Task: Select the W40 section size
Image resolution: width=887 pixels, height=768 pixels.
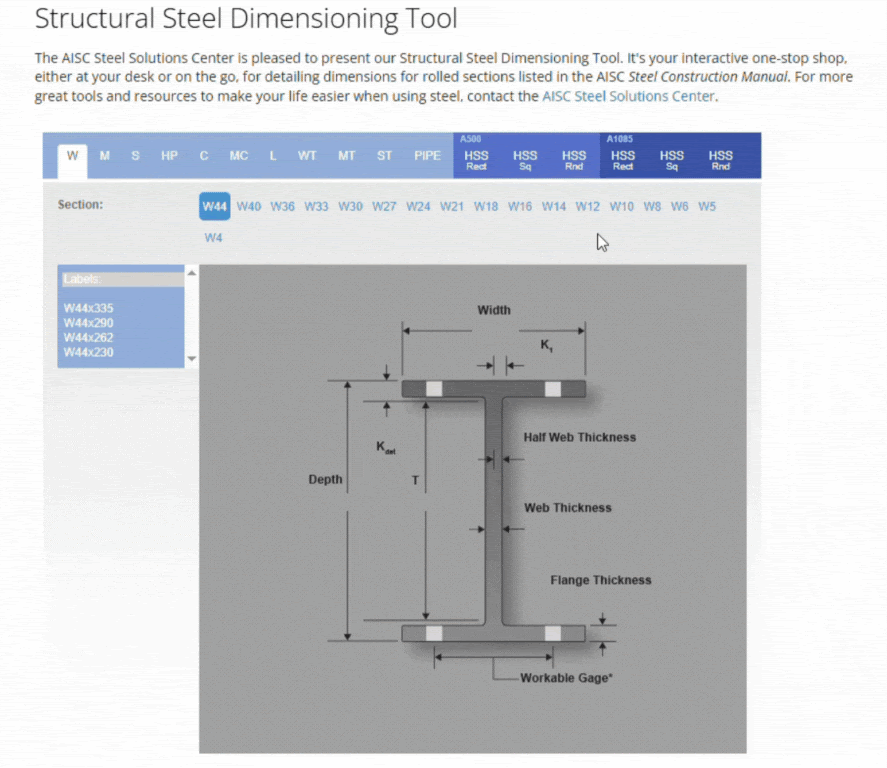Action: point(248,206)
